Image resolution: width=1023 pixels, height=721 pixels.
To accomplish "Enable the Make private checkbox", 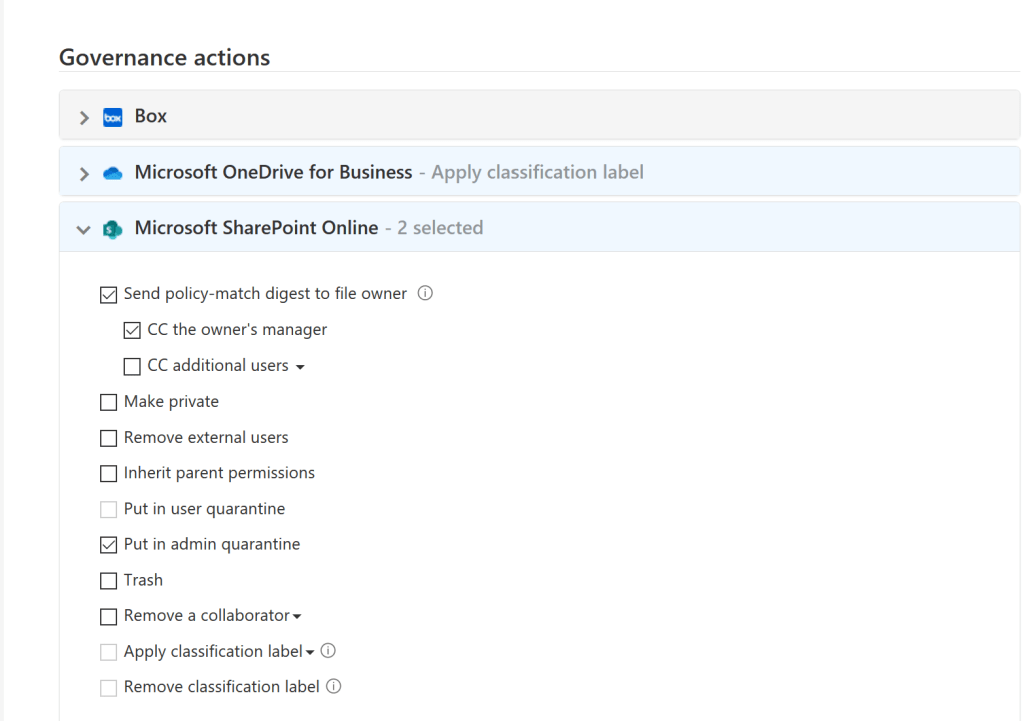I will tap(109, 402).
